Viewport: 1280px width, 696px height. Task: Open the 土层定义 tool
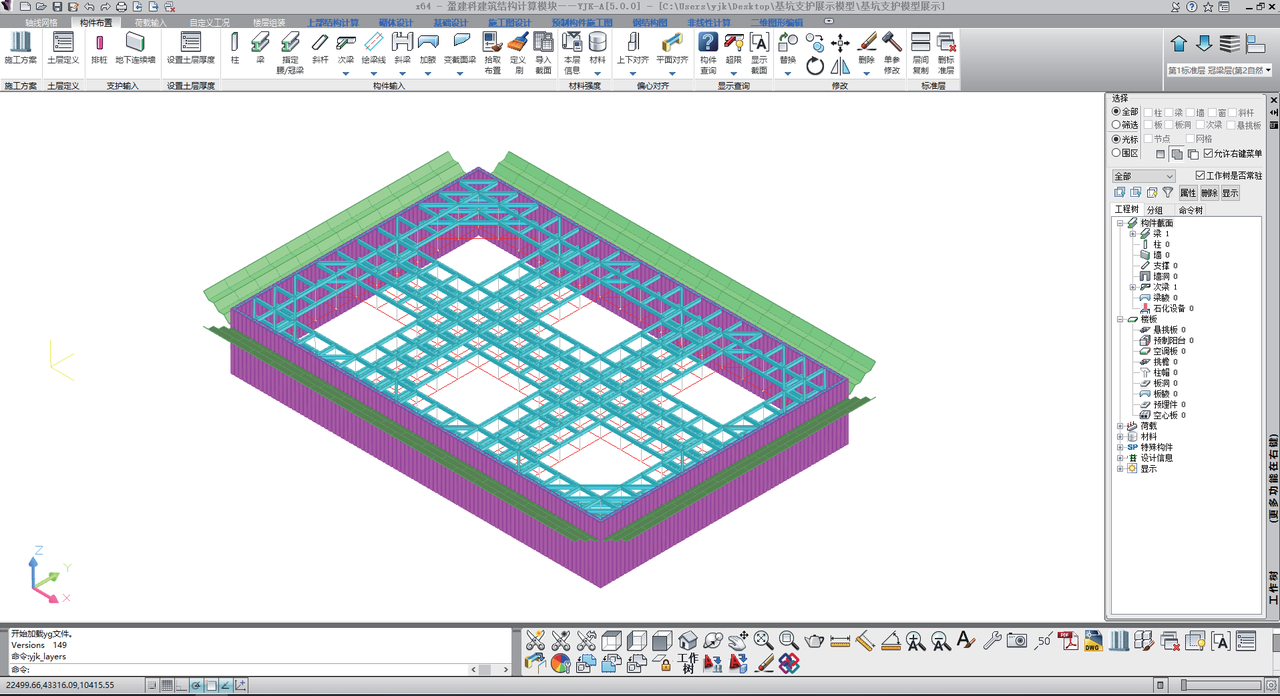[x=63, y=48]
